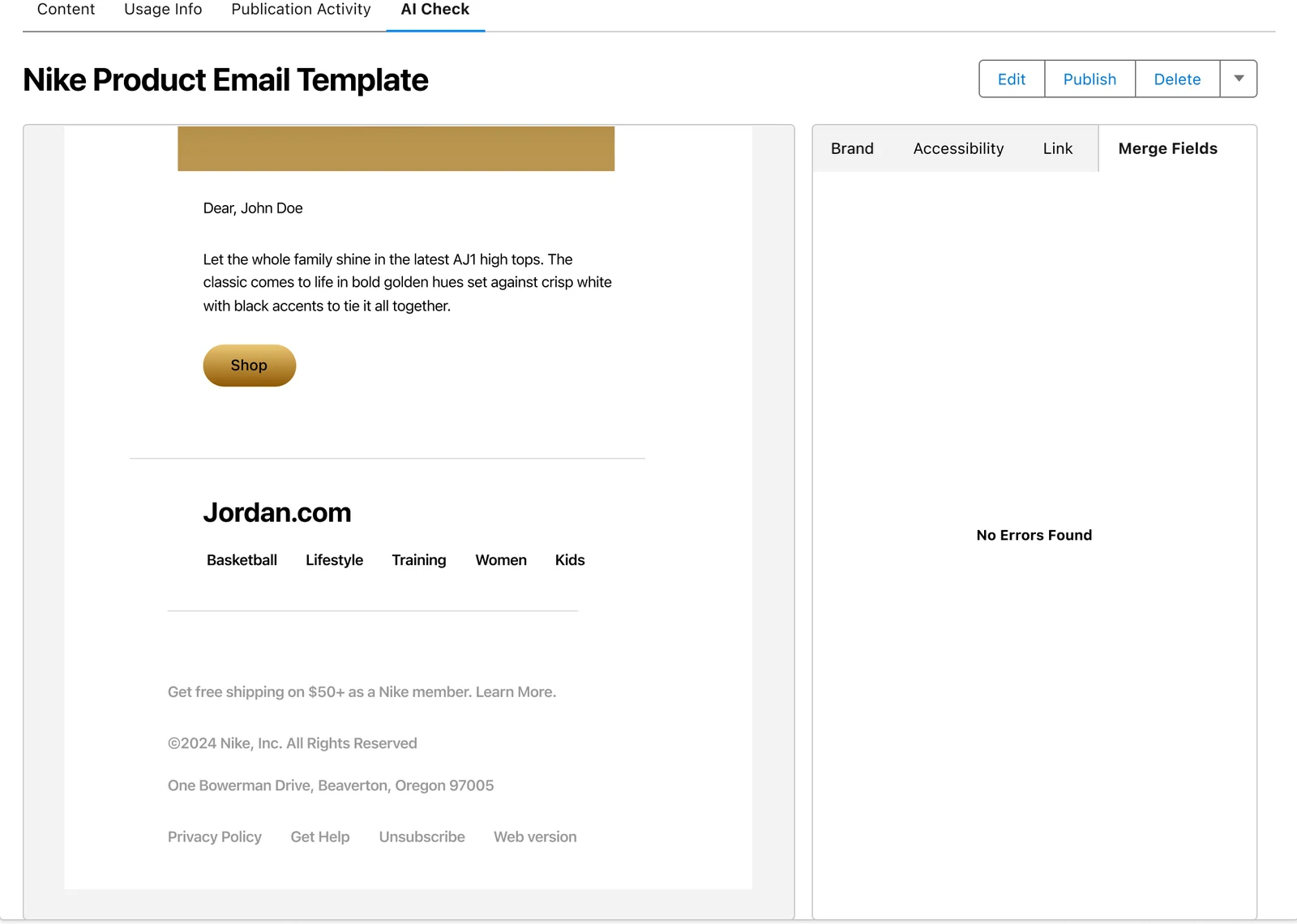Viewport: 1297px width, 924px height.
Task: Click the Learn More link
Action: (x=516, y=692)
